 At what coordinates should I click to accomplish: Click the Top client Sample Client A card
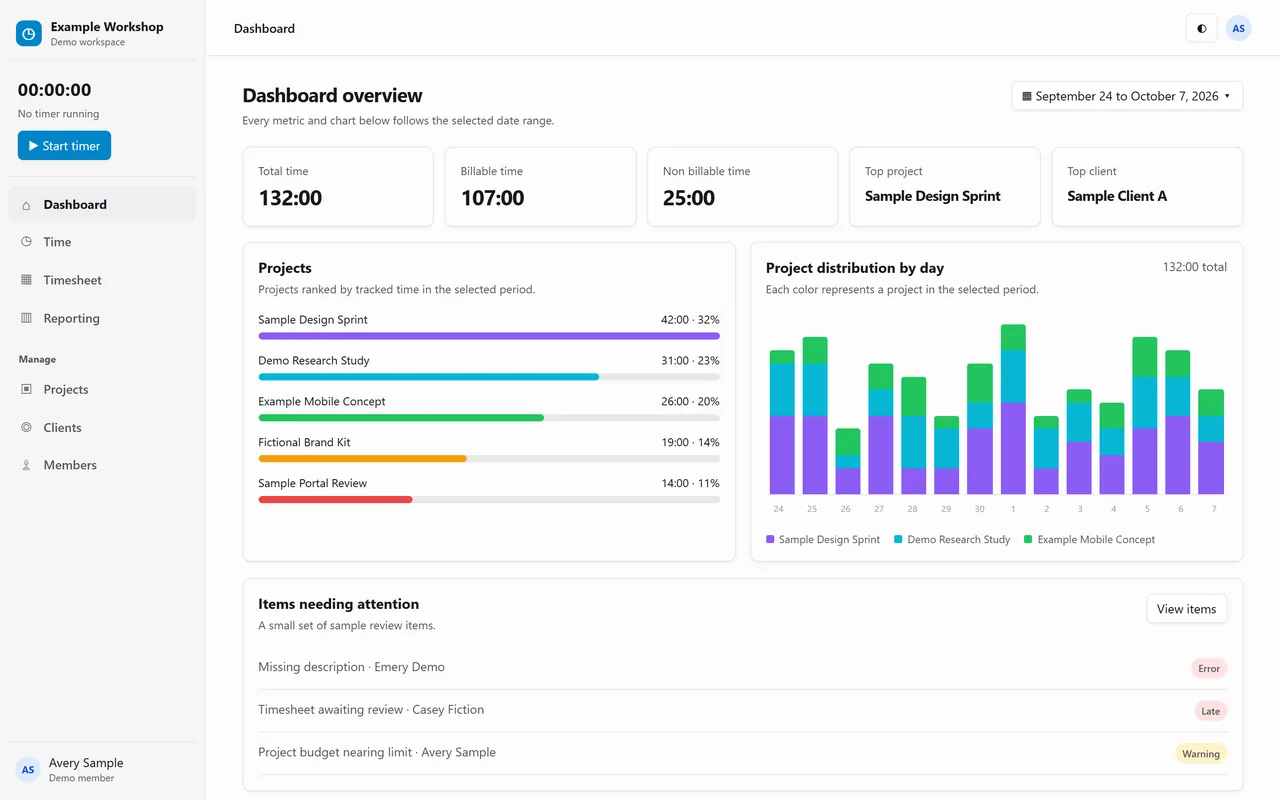tap(1147, 187)
